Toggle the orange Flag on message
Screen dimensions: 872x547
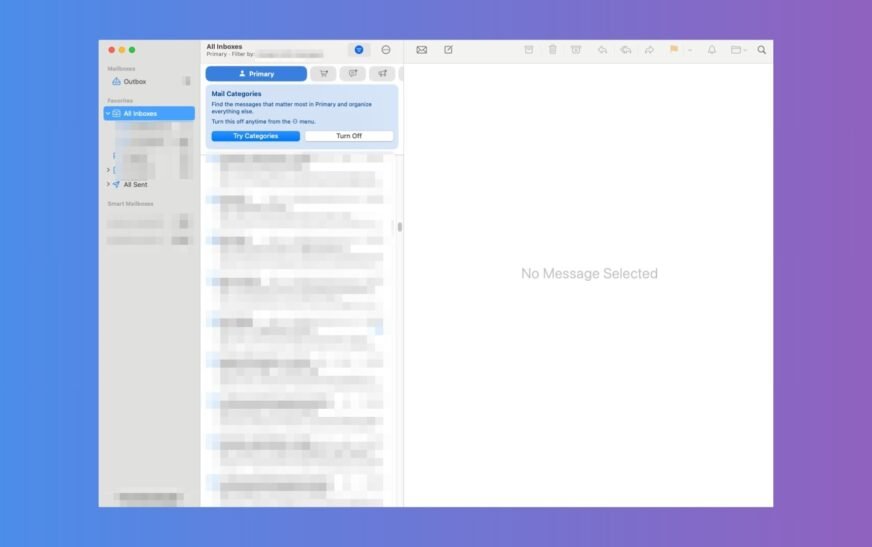pos(673,50)
